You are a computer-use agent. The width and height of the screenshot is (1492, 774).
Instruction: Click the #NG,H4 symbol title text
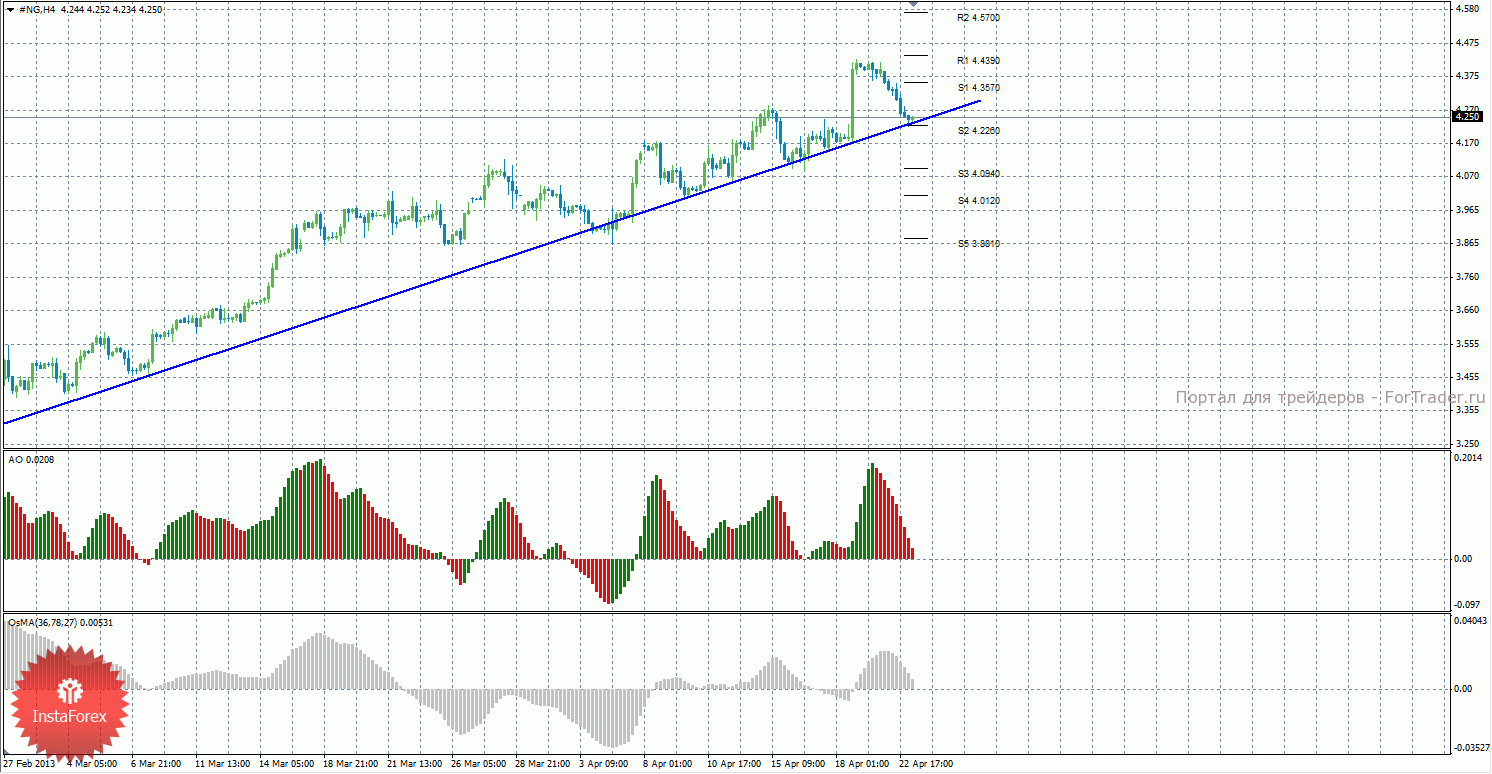(37, 9)
